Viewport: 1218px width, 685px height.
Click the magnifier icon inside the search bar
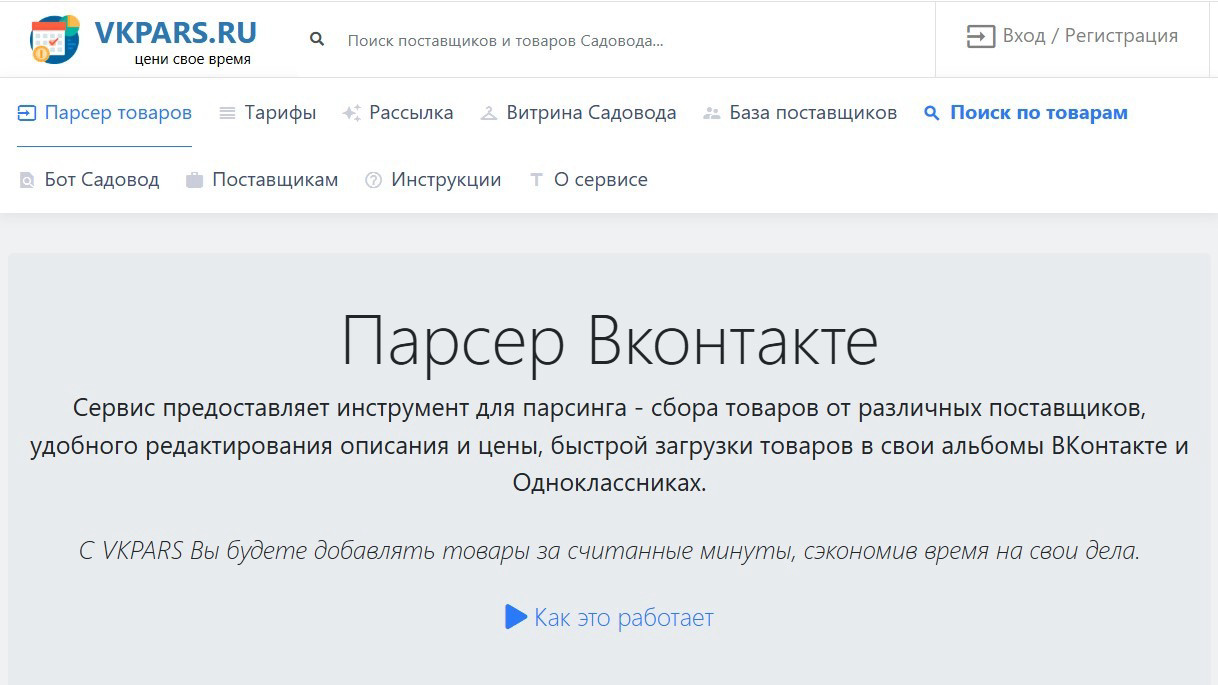click(317, 39)
